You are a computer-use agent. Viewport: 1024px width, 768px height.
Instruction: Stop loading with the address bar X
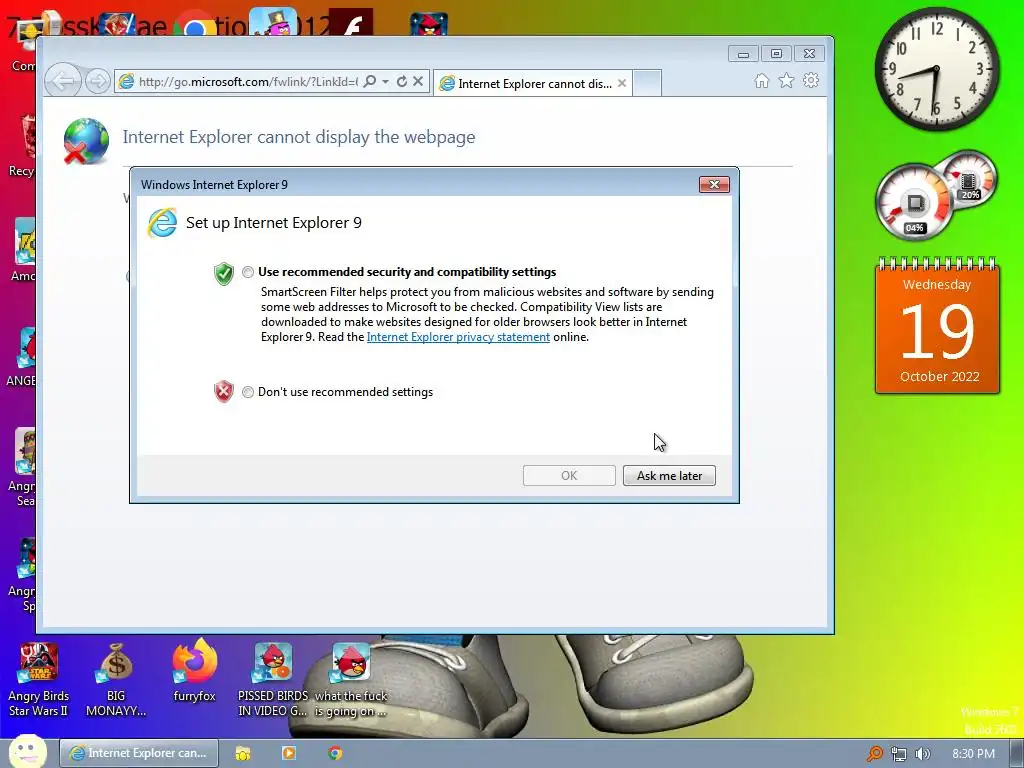pos(418,82)
